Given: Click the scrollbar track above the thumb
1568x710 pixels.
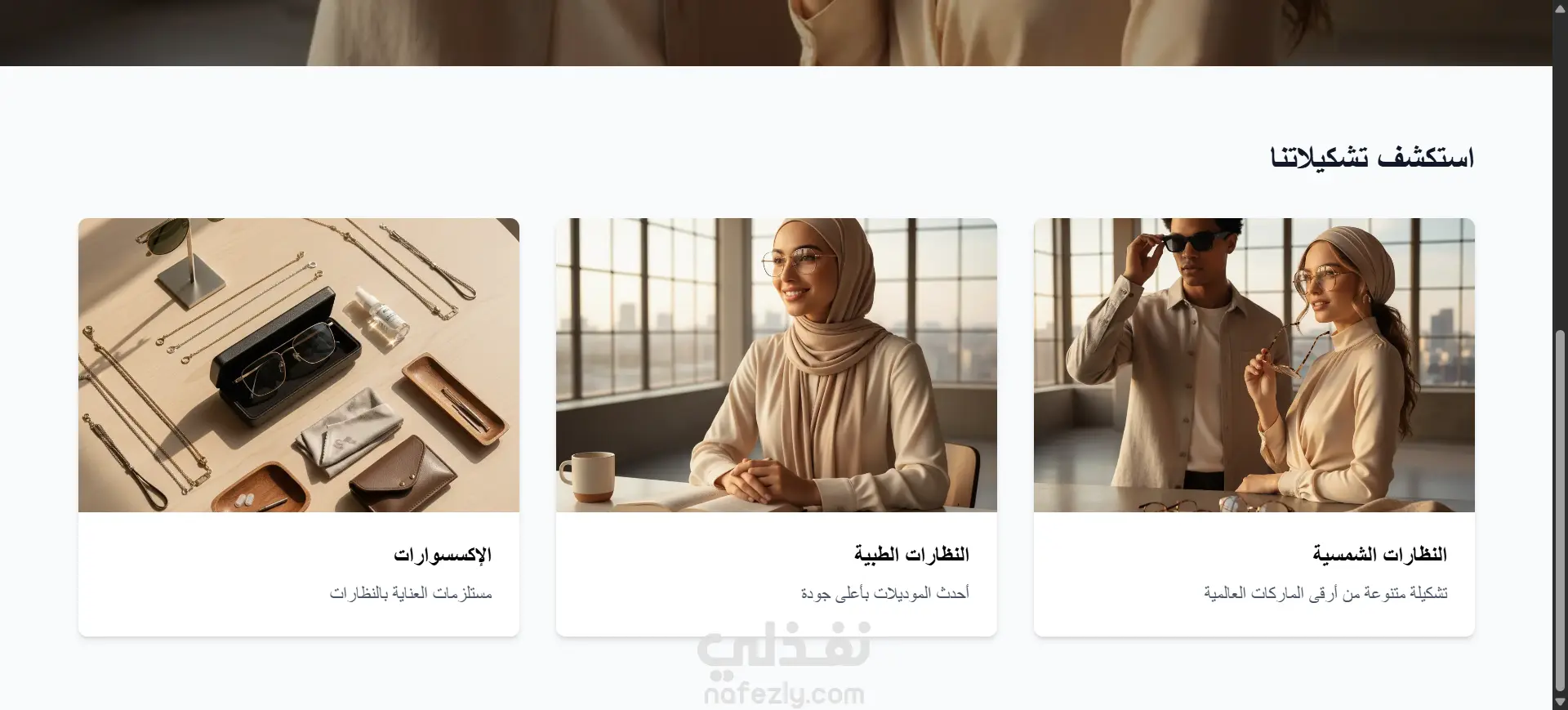Looking at the screenshot, I should (x=1560, y=163).
